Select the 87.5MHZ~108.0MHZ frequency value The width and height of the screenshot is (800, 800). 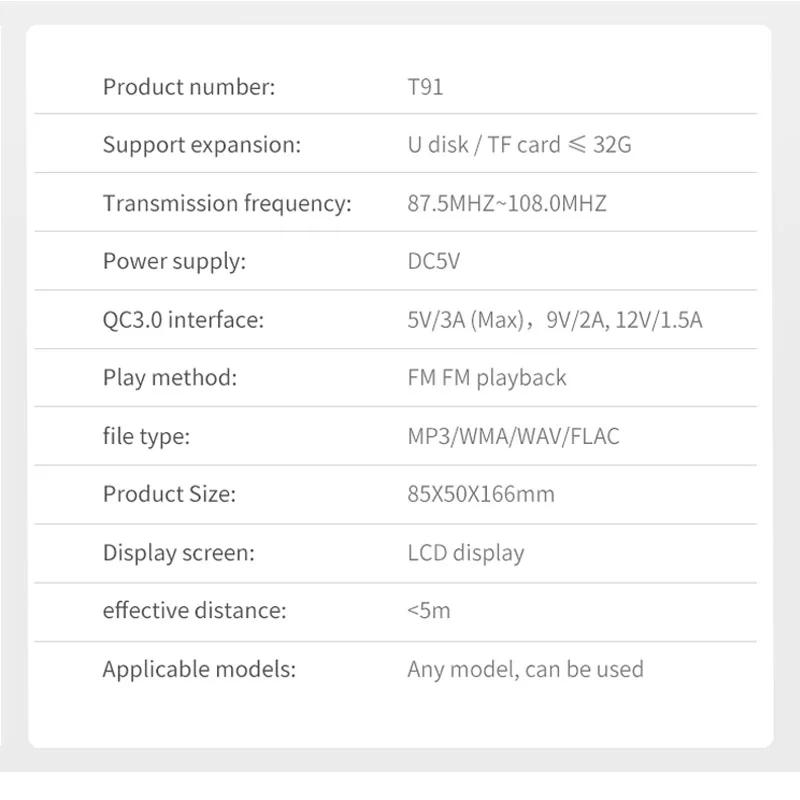[507, 204]
